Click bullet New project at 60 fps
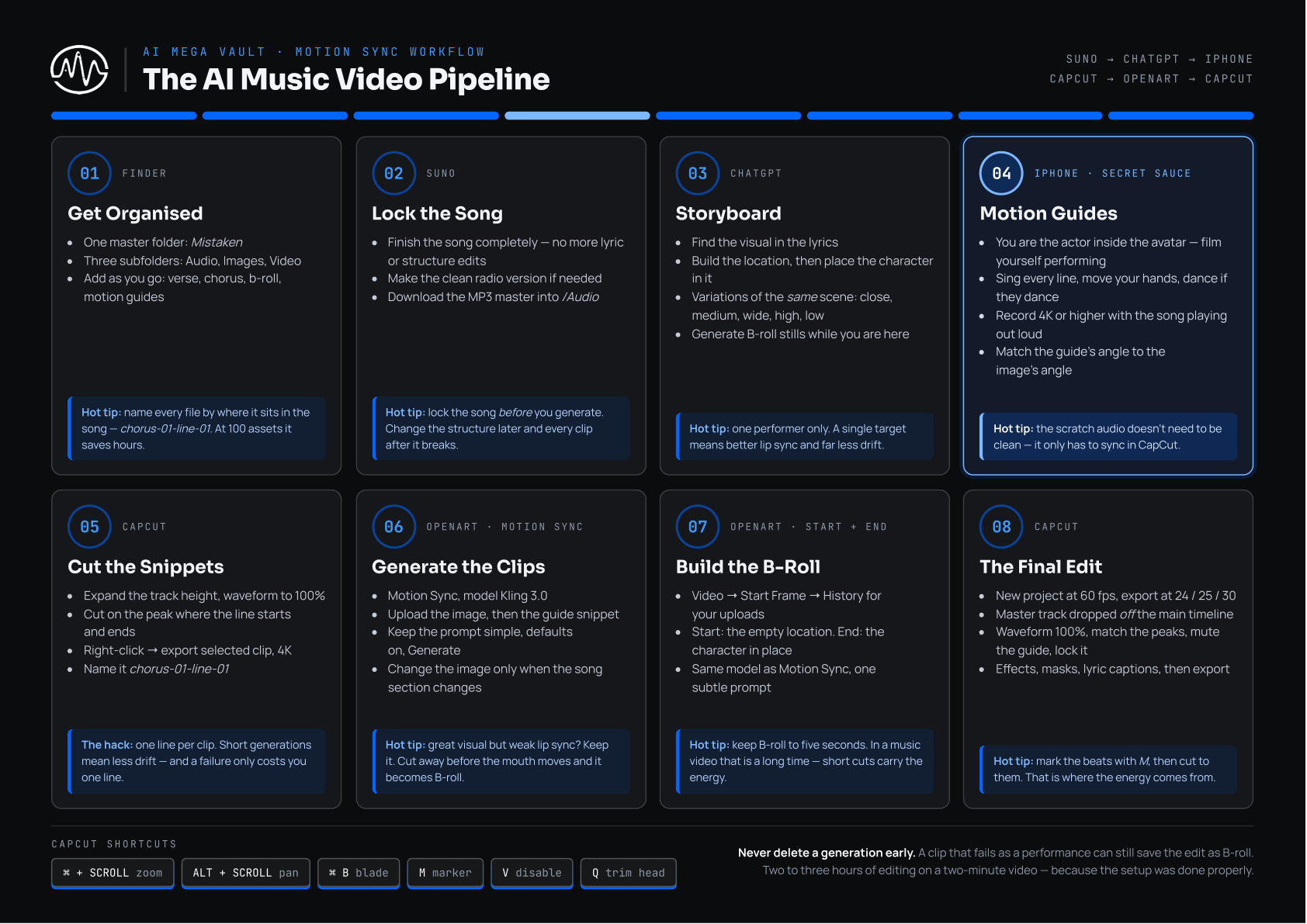The width and height of the screenshot is (1307, 924). (1115, 596)
